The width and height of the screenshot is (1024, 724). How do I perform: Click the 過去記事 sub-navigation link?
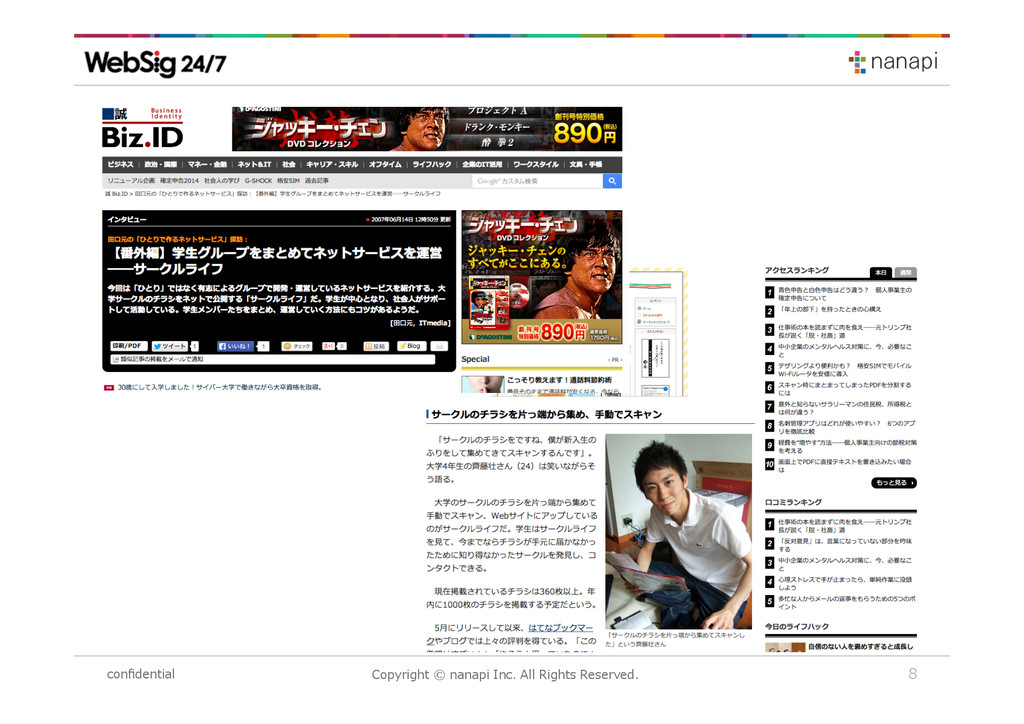pyautogui.click(x=317, y=181)
